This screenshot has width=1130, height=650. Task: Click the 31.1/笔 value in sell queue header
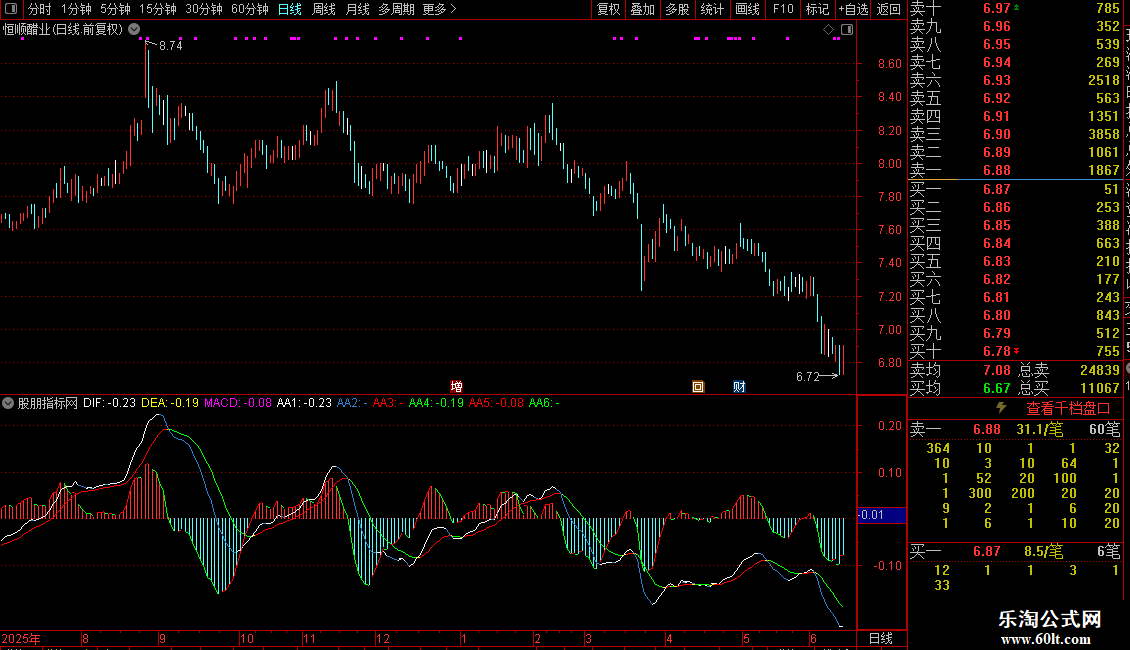pyautogui.click(x=1040, y=429)
